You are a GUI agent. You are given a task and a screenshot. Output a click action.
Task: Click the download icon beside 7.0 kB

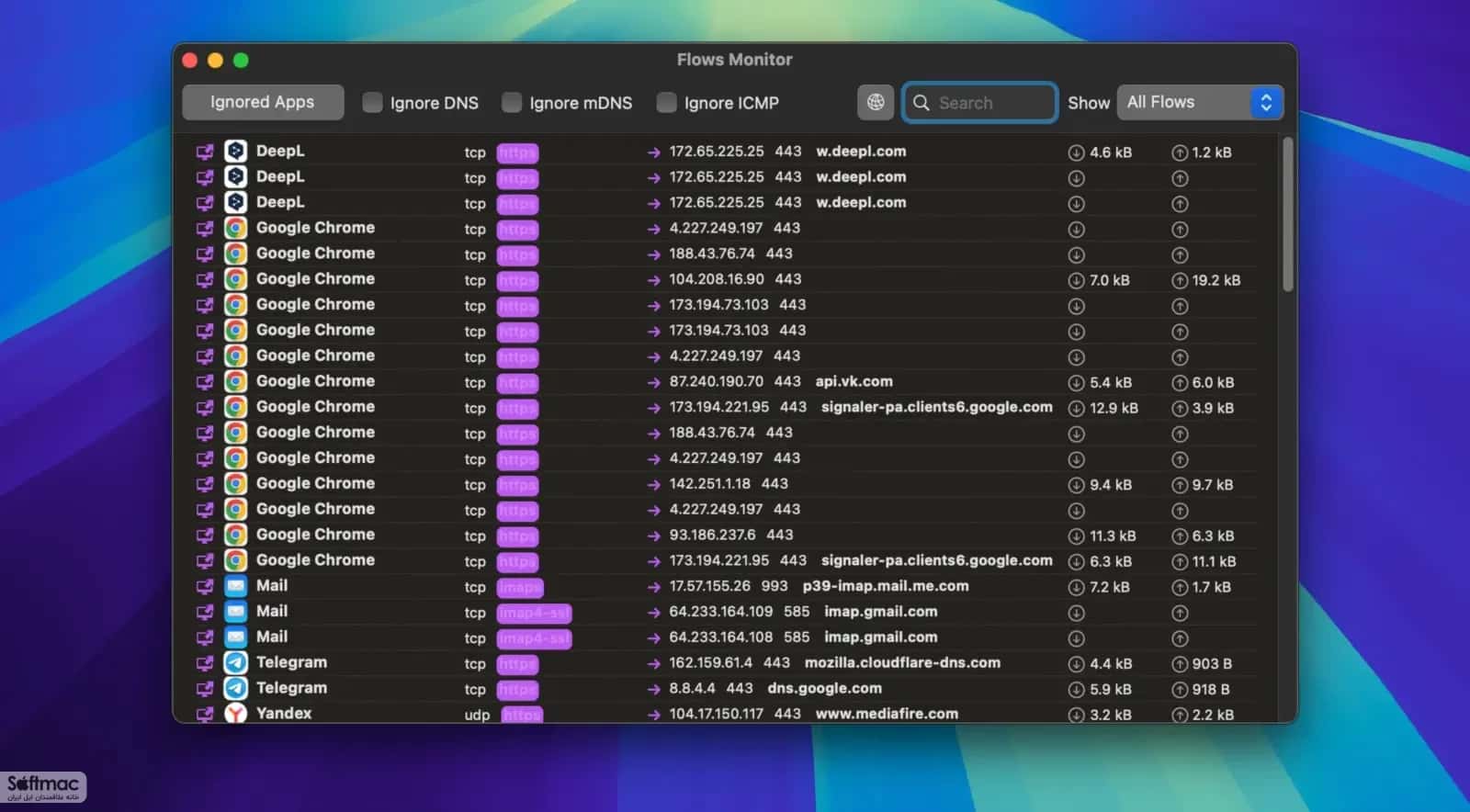click(x=1076, y=280)
